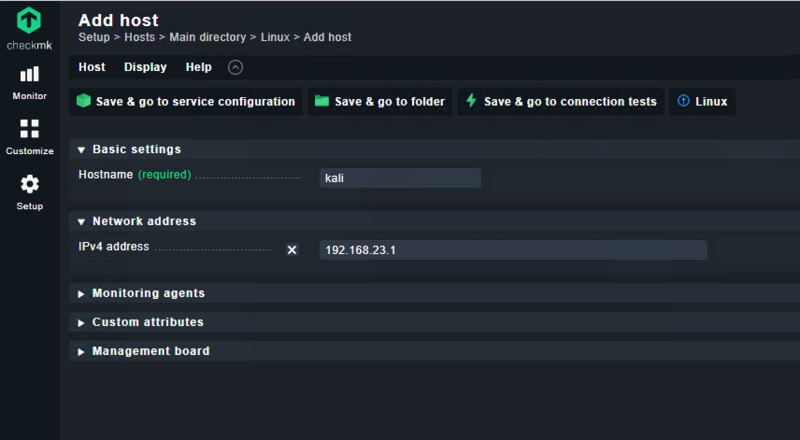Open the Help menu
The height and width of the screenshot is (440, 800).
(x=198, y=68)
